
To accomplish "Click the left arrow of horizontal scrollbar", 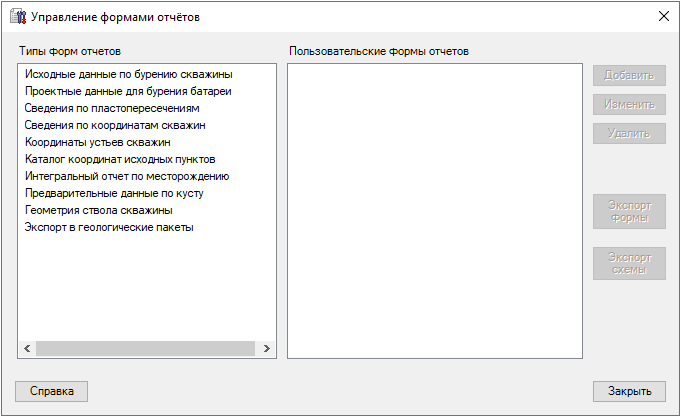I will 27,349.
